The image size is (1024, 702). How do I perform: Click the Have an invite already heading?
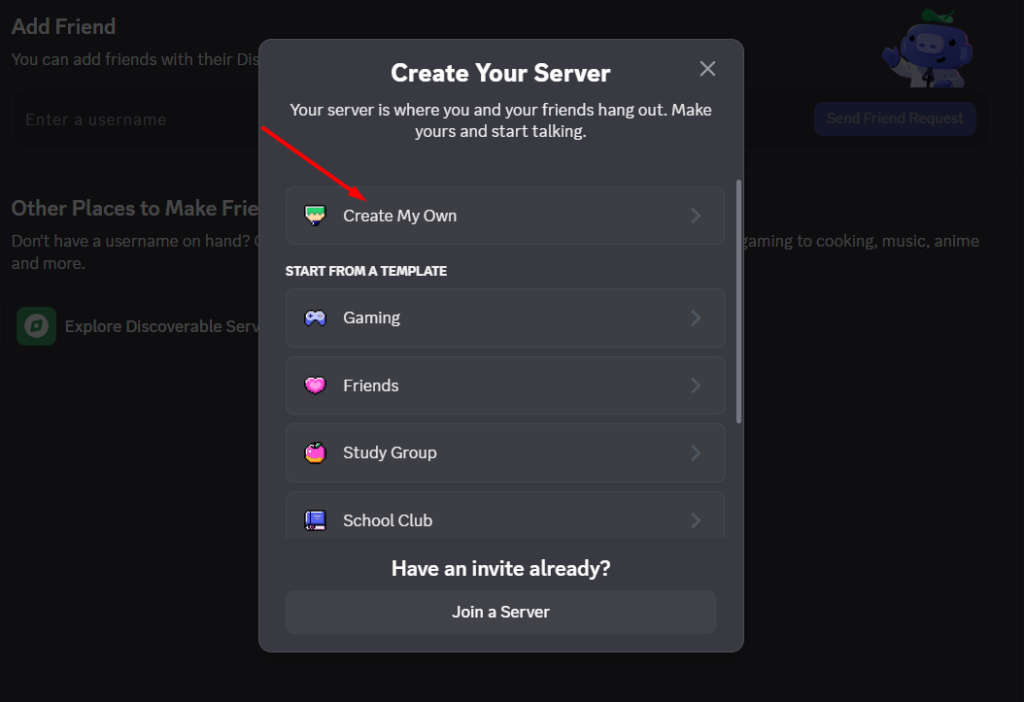[501, 568]
